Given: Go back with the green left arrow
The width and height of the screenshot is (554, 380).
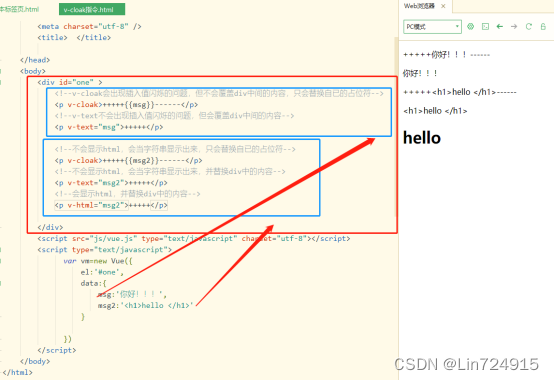Looking at the screenshot, I should (500, 26).
